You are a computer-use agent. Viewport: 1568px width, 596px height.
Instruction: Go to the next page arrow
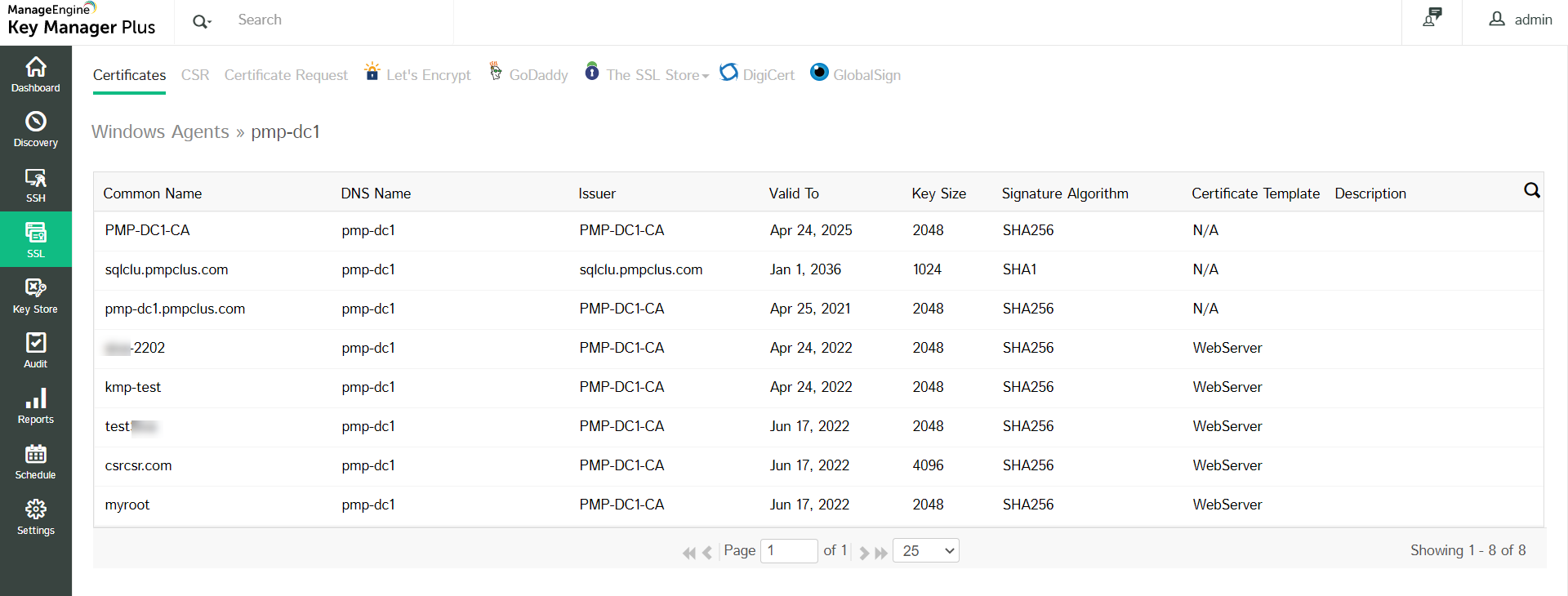coord(864,553)
